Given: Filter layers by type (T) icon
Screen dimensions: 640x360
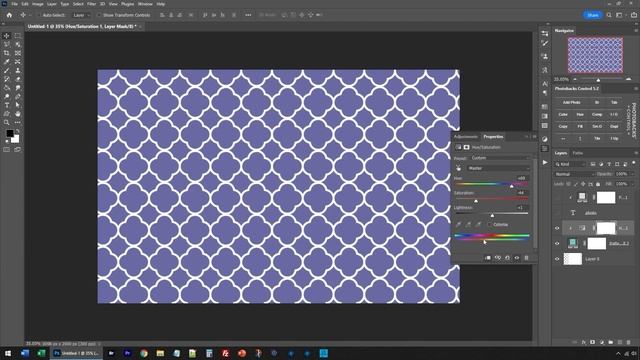Looking at the screenshot, I should pos(609,164).
